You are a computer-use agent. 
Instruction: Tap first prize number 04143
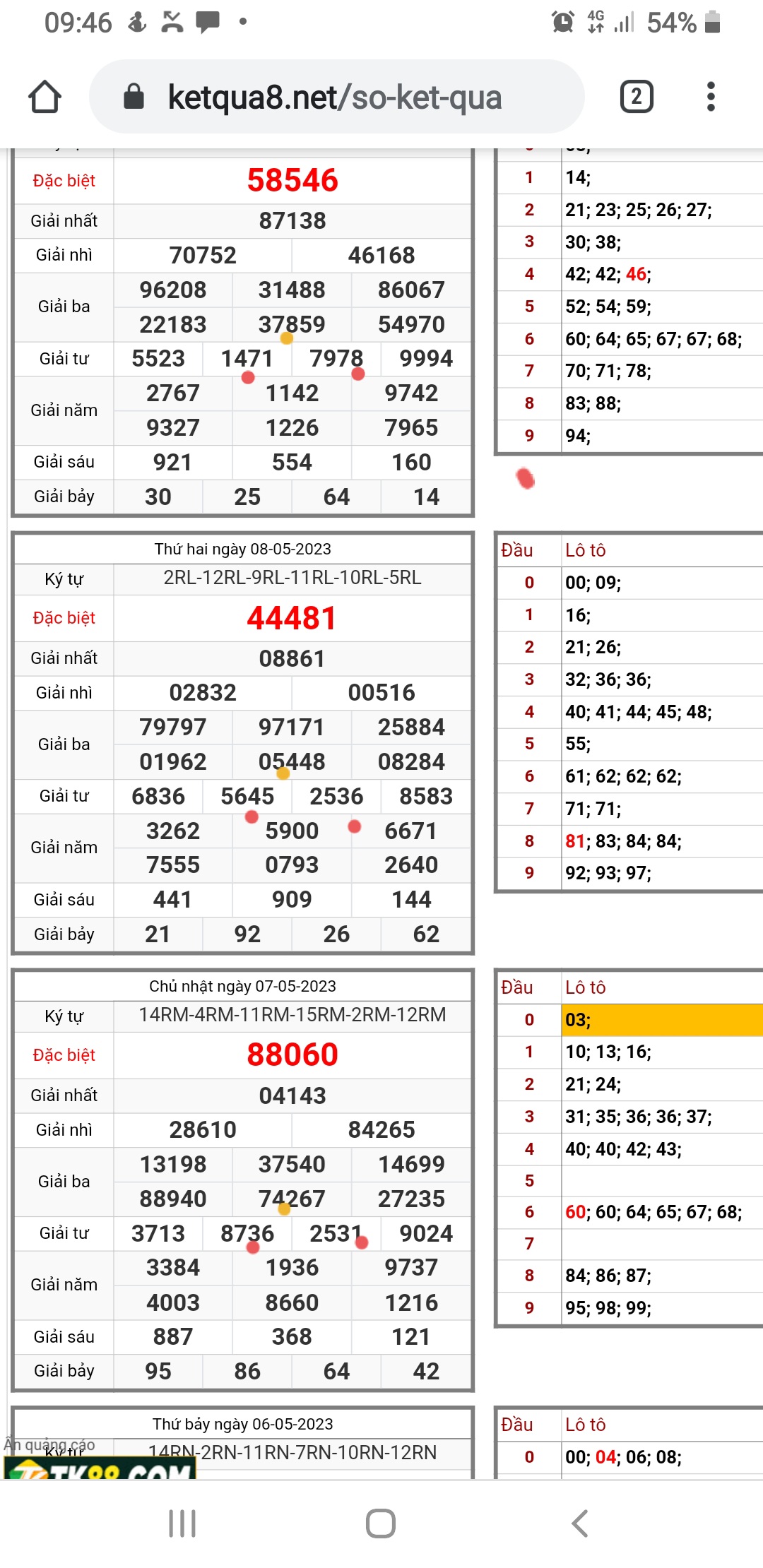click(292, 1095)
